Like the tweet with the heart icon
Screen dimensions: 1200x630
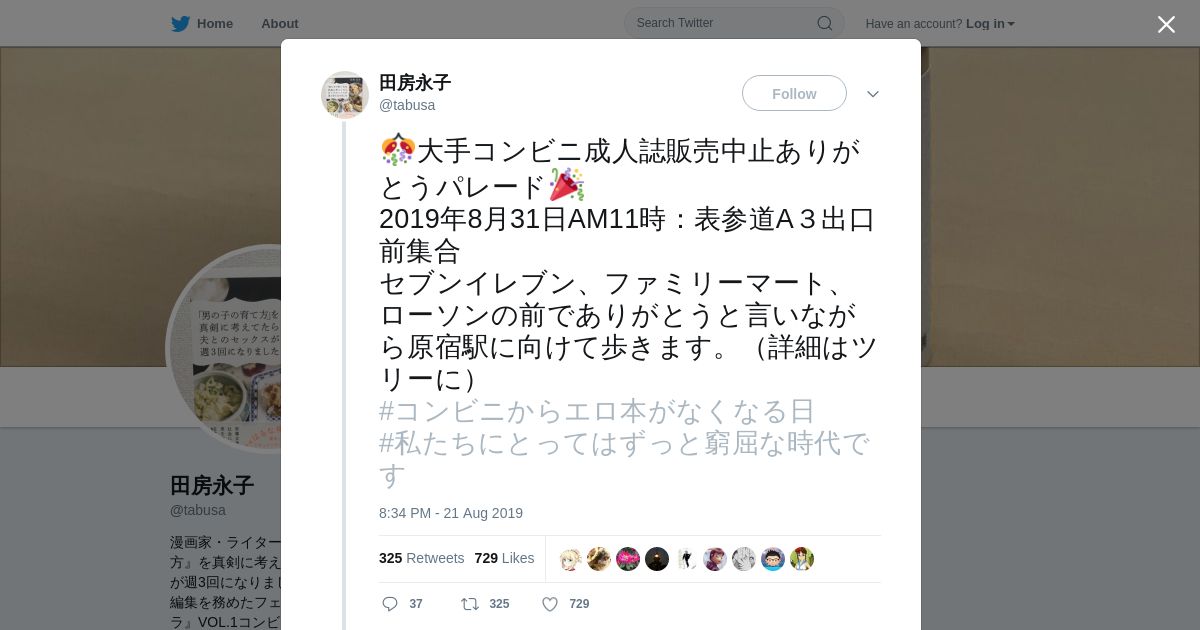[x=549, y=604]
